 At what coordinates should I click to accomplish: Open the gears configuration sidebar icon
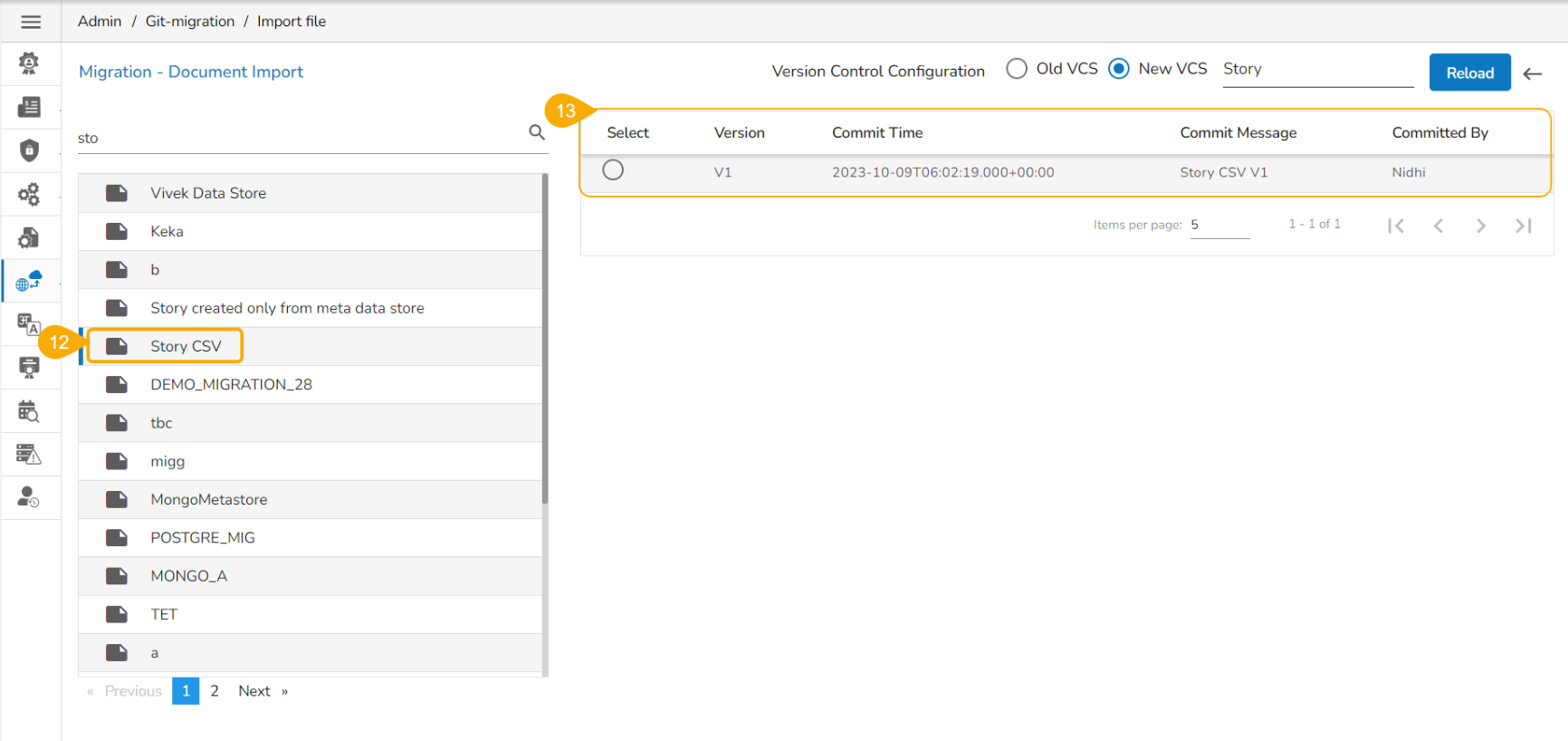pos(29,194)
